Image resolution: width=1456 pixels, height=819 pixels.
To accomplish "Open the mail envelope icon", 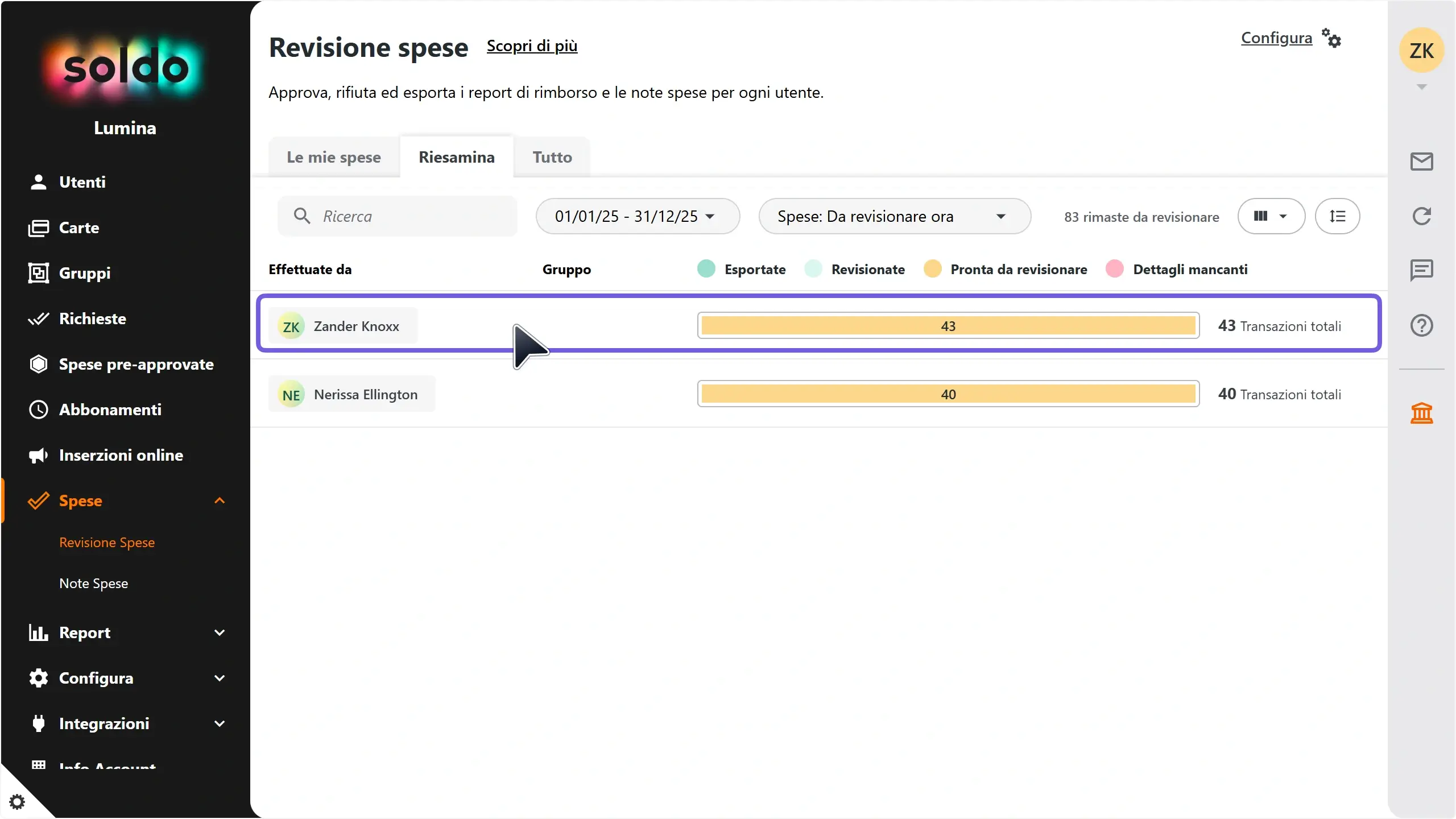I will tap(1421, 162).
